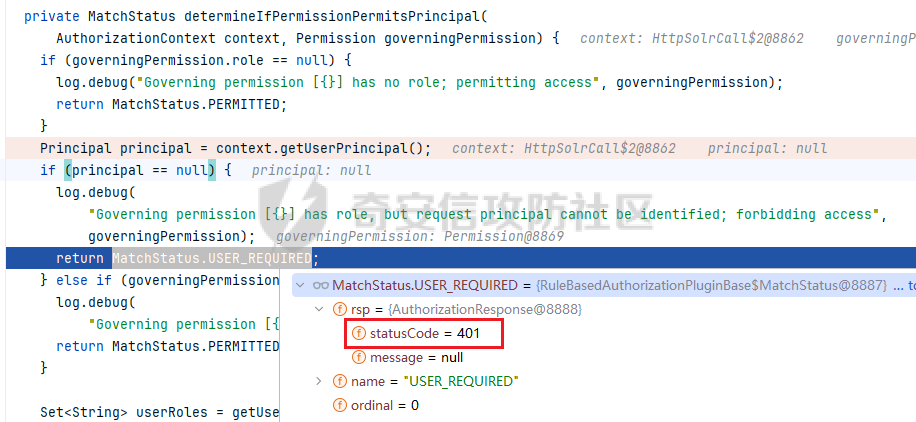This screenshot has height=422, width=916.
Task: Click the field icon beside statusCode
Action: pos(358,333)
